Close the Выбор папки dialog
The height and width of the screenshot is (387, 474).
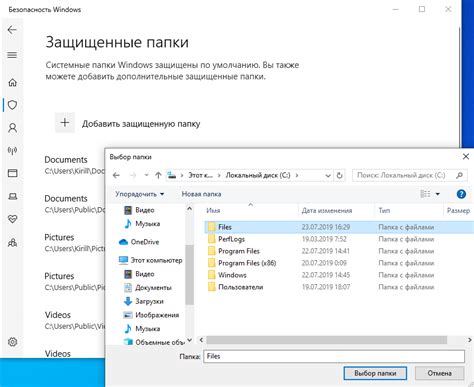(466, 157)
